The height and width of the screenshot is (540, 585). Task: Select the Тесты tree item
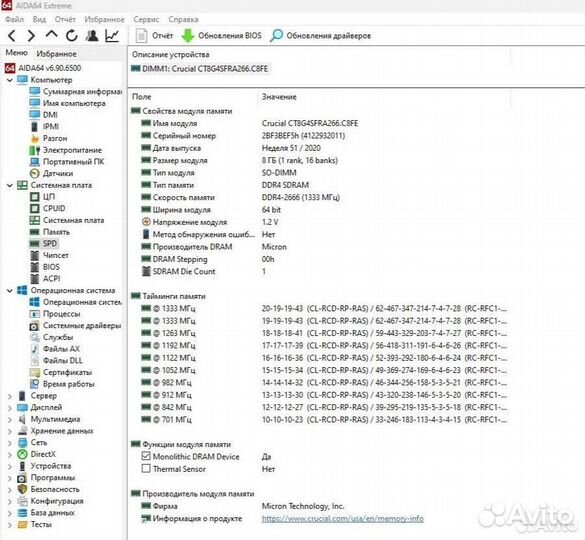[35, 525]
